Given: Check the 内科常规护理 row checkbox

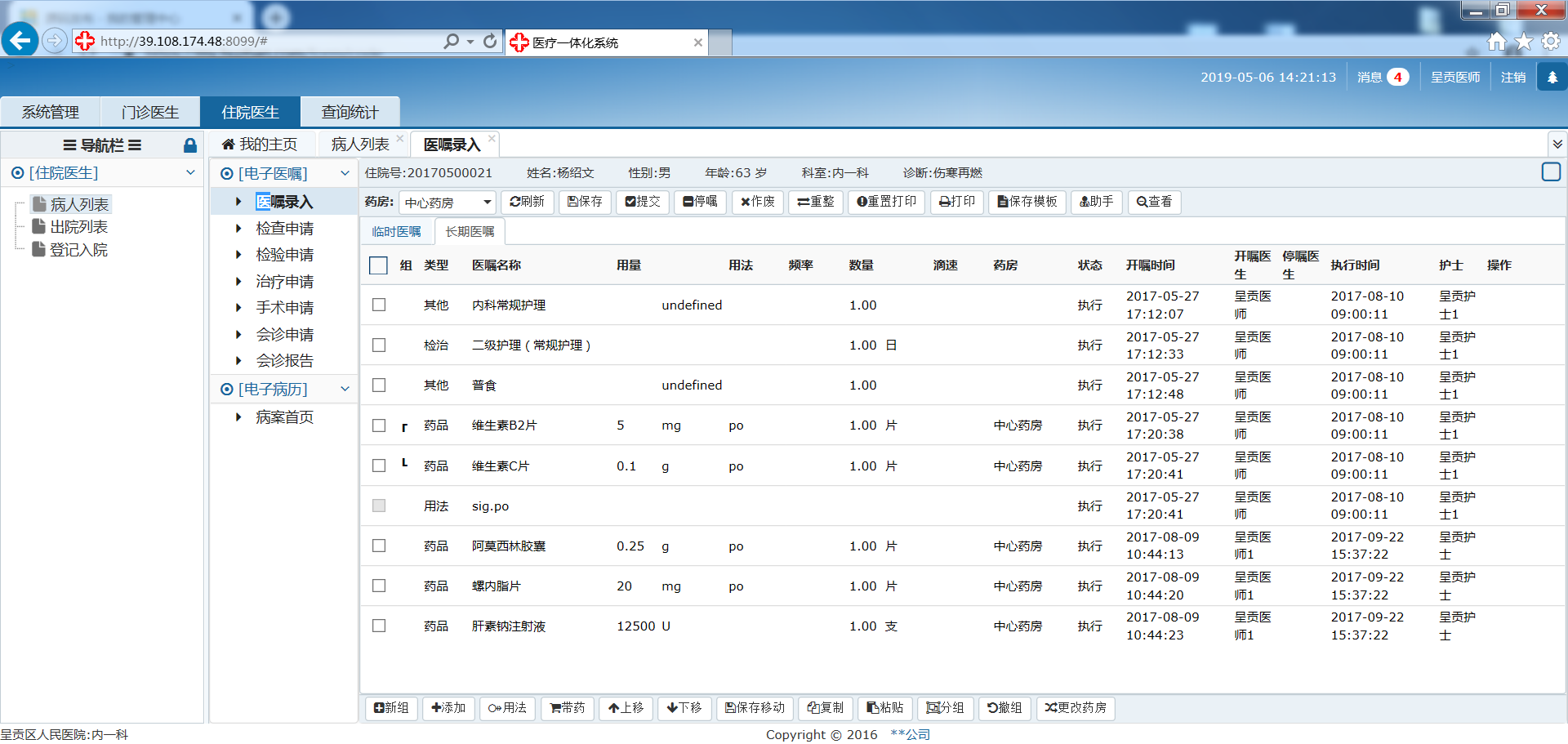Looking at the screenshot, I should pyautogui.click(x=379, y=305).
